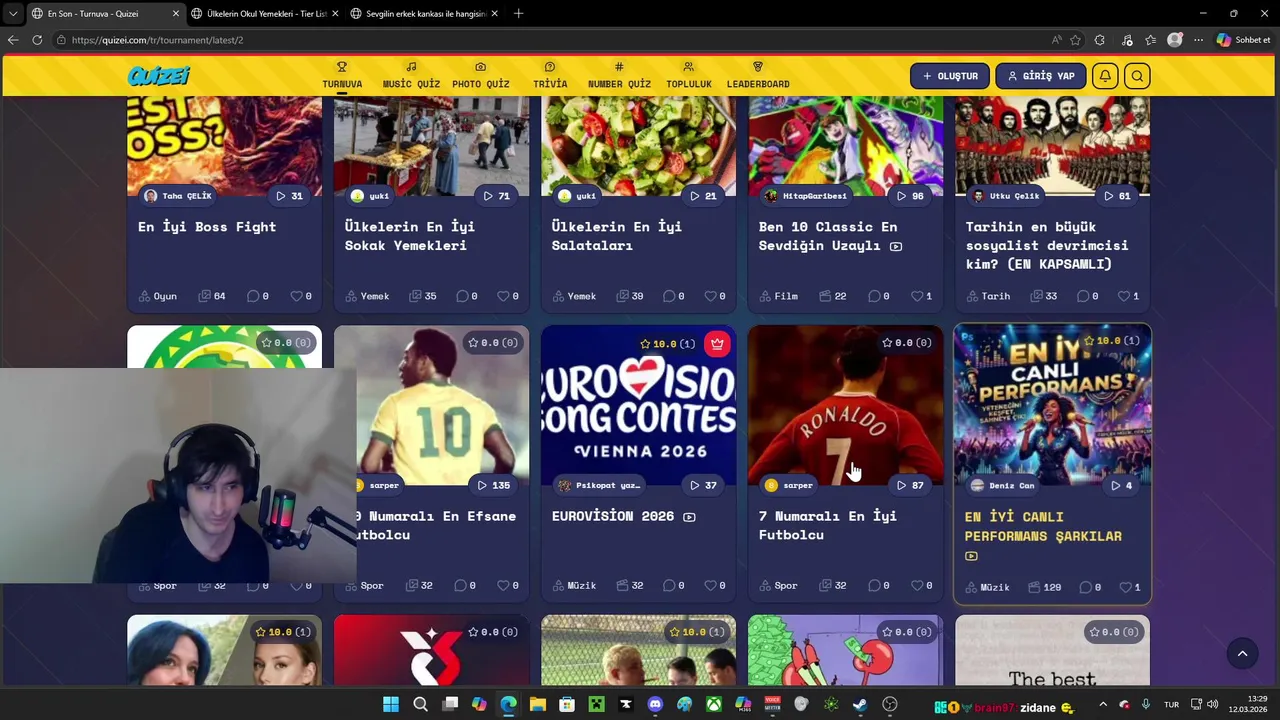Open the Topluluk menu item

689,76
